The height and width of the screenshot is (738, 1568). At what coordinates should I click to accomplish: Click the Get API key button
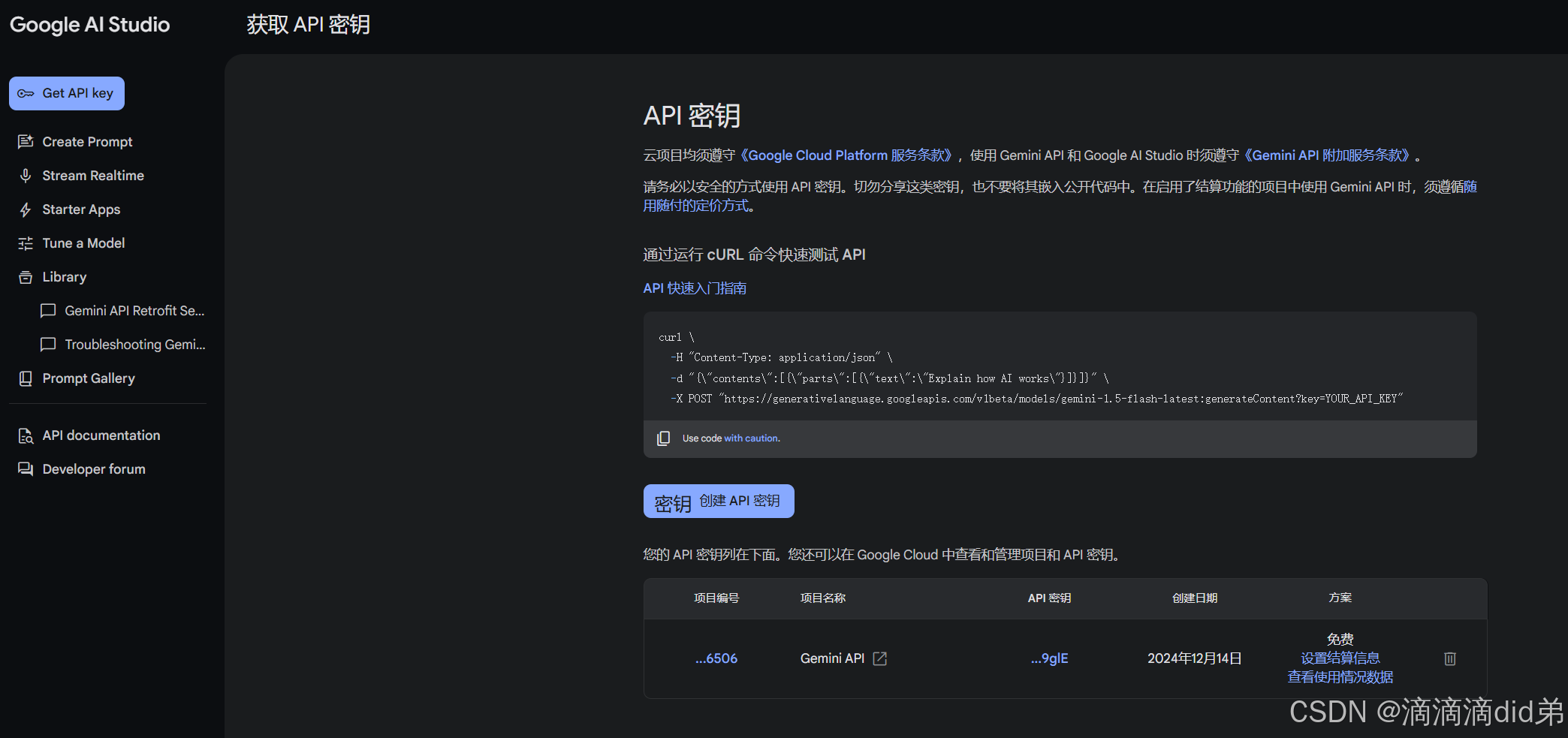pos(67,94)
